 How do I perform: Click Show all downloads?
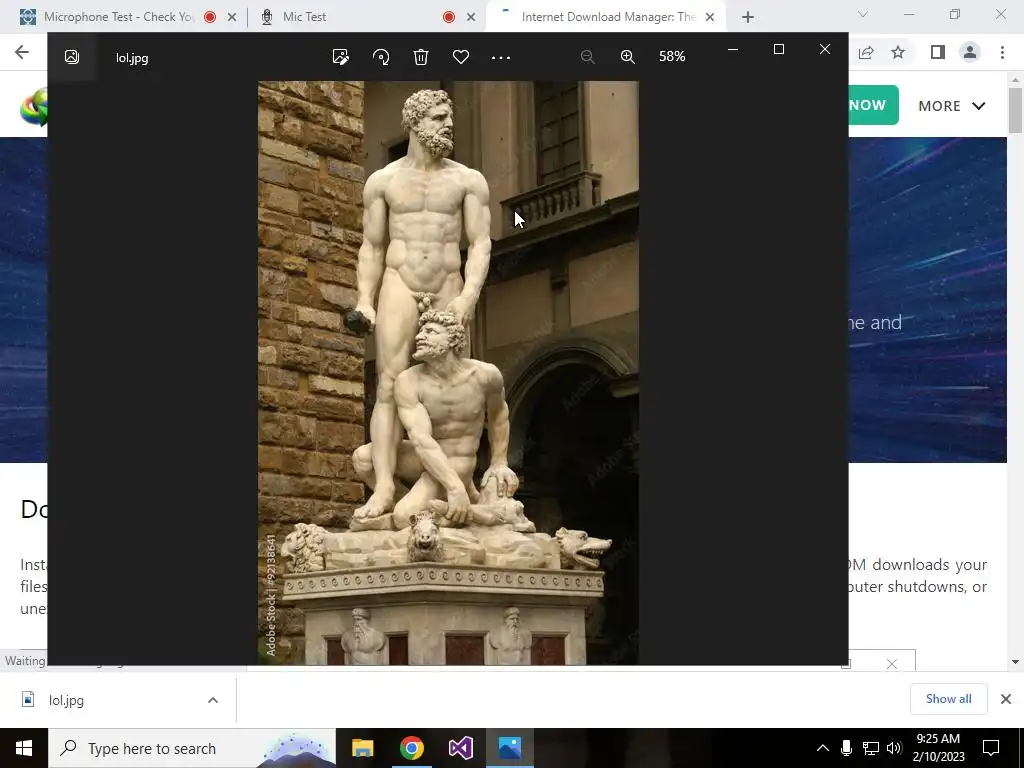point(948,699)
